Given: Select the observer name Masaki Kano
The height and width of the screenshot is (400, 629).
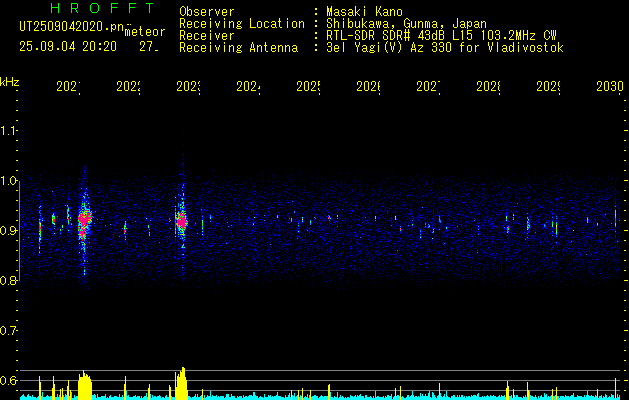Looking at the screenshot, I should pyautogui.click(x=364, y=12).
